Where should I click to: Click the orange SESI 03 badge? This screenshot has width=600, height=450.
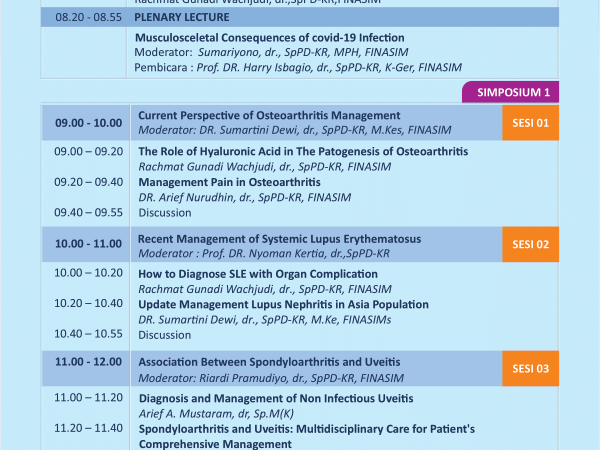point(530,368)
